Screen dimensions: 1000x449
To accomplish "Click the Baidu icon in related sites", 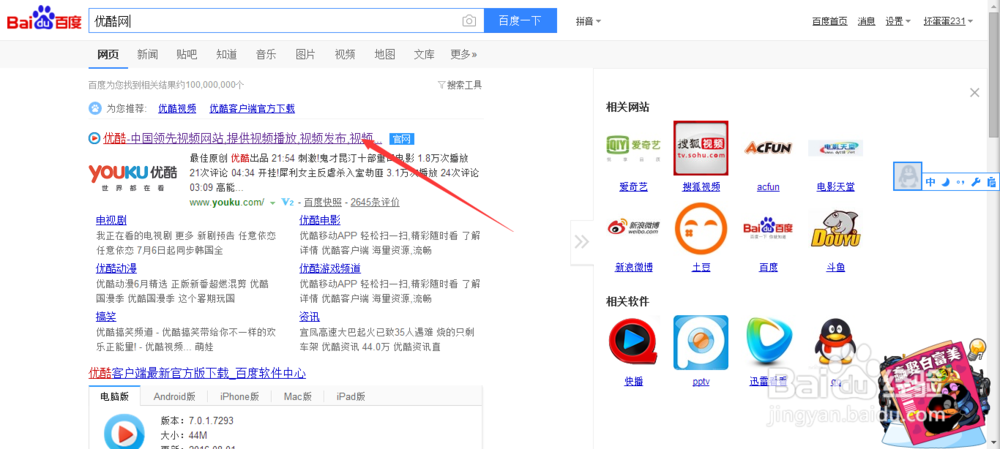I will click(x=768, y=227).
